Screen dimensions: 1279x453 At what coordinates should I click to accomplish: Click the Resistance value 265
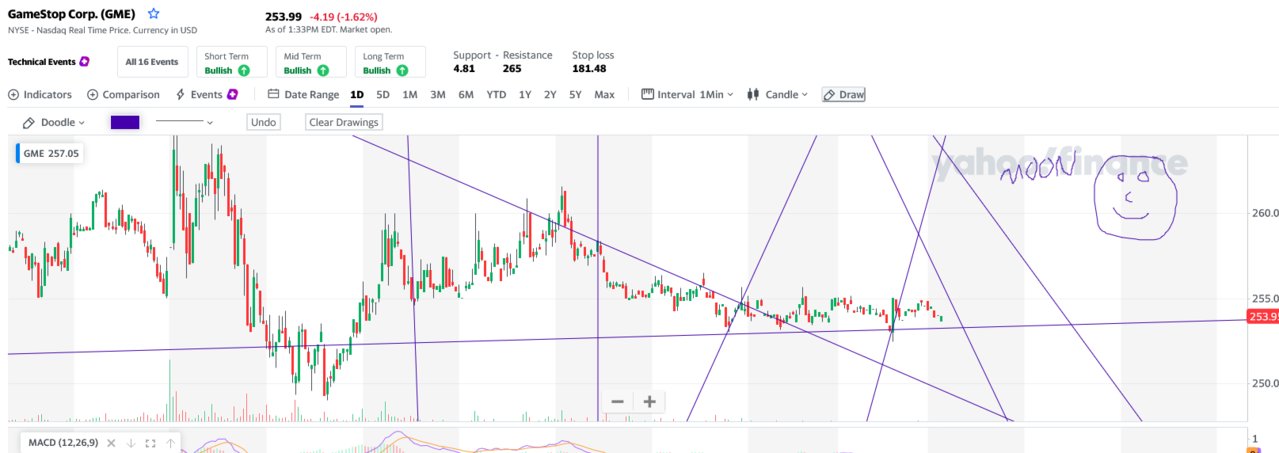pyautogui.click(x=512, y=69)
